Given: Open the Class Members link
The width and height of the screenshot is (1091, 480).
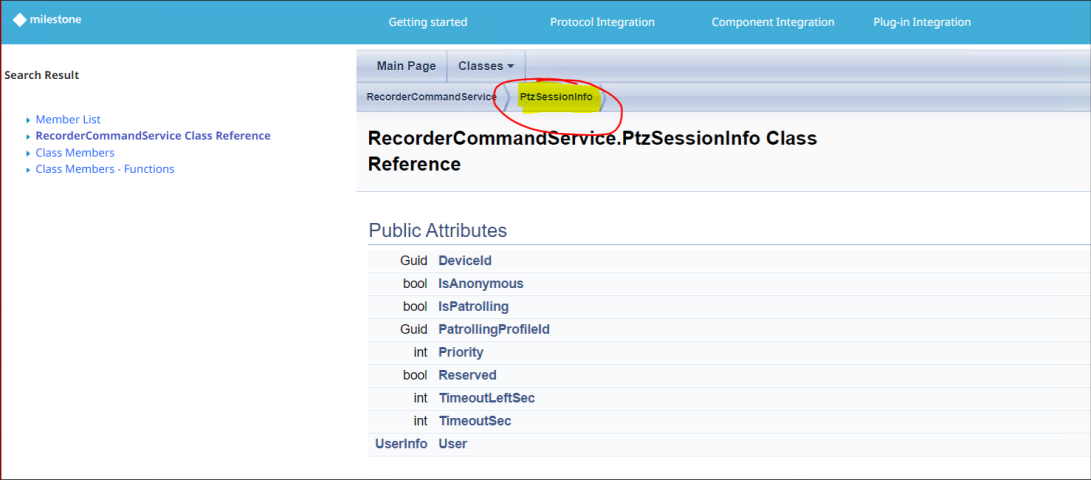Looking at the screenshot, I should 75,153.
